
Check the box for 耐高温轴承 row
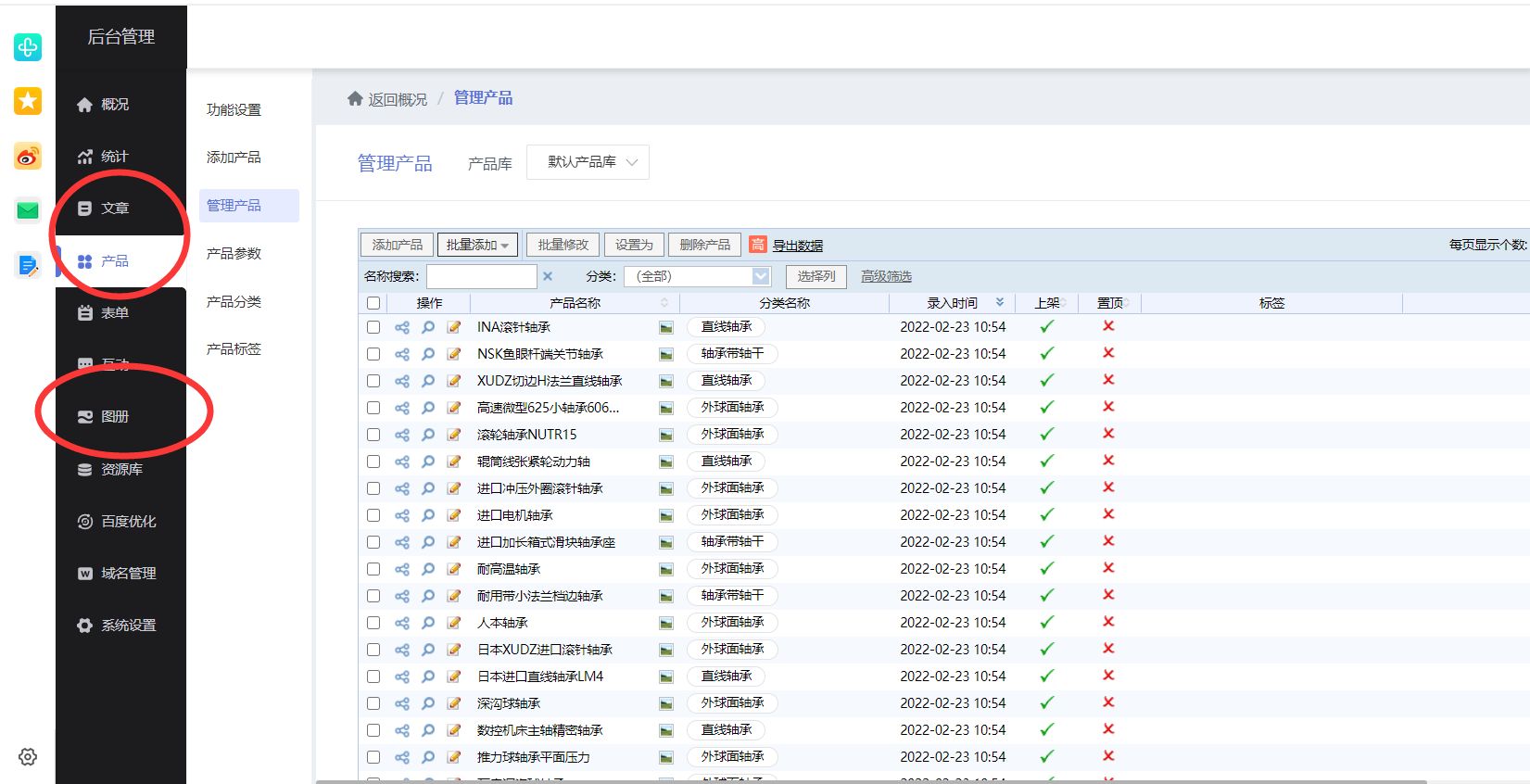[x=373, y=569]
